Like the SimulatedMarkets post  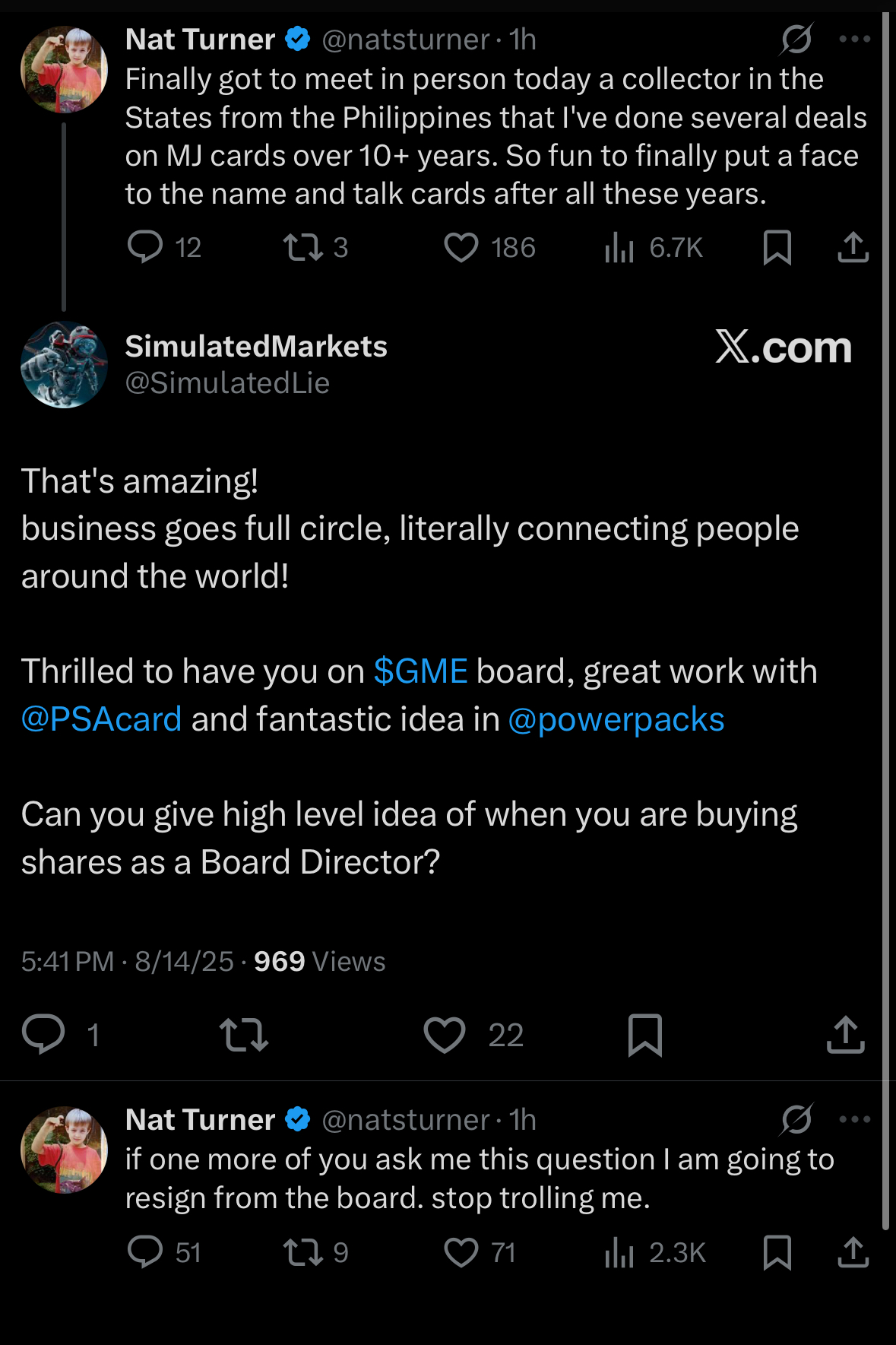(445, 1034)
